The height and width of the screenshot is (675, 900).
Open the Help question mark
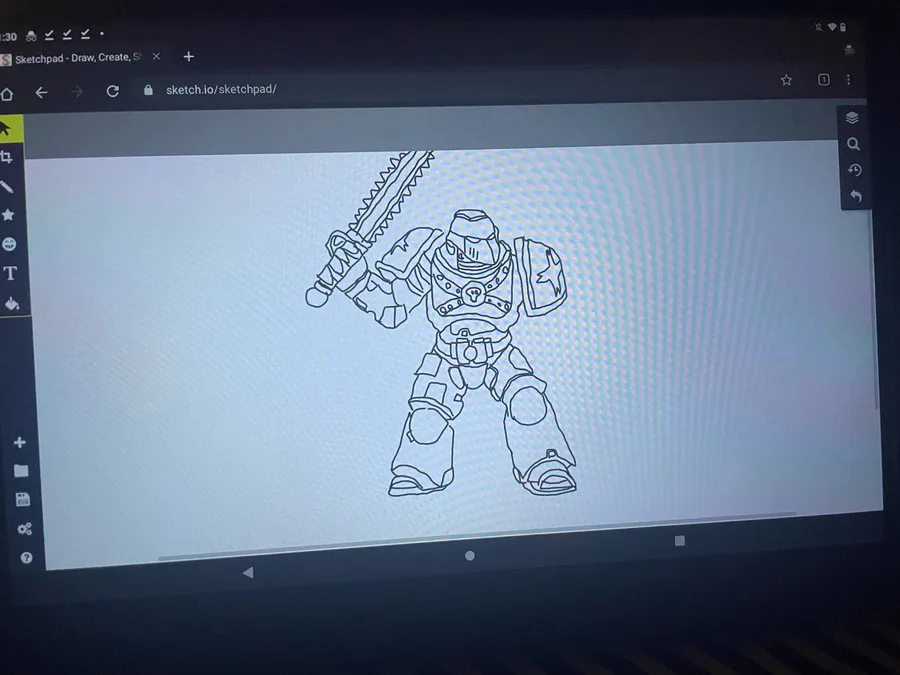26,557
